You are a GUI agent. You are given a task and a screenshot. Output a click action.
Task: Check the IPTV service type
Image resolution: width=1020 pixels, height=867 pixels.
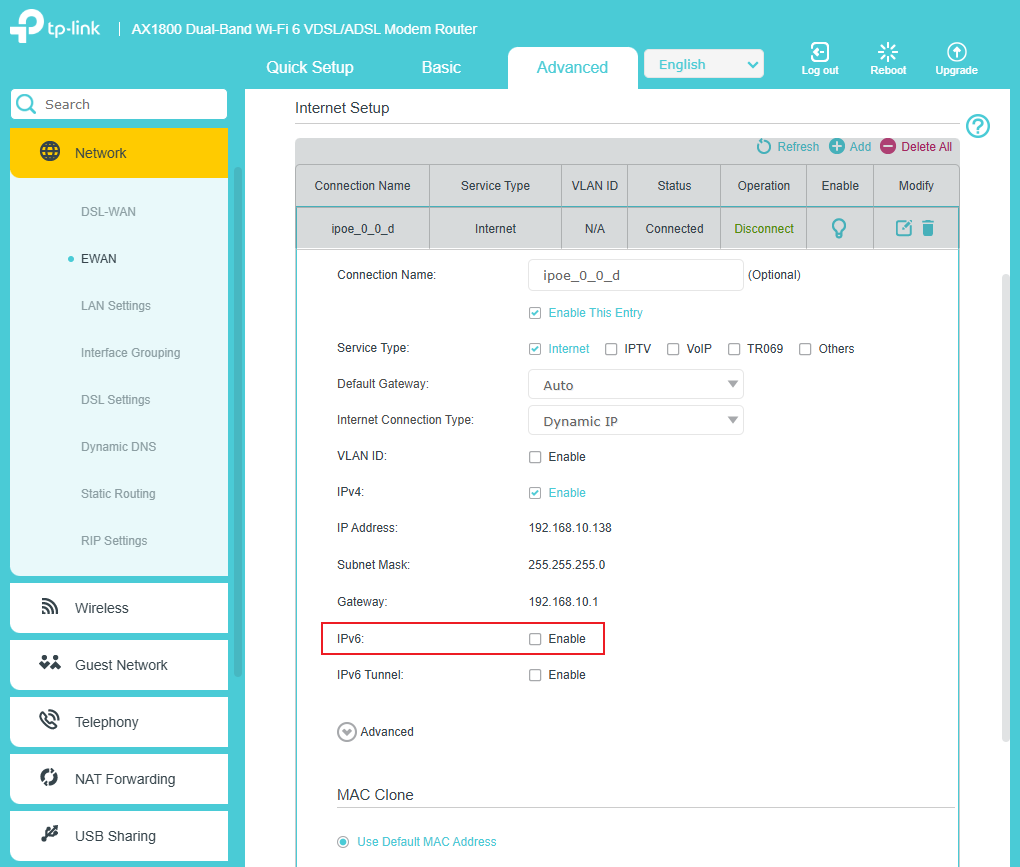click(x=611, y=348)
